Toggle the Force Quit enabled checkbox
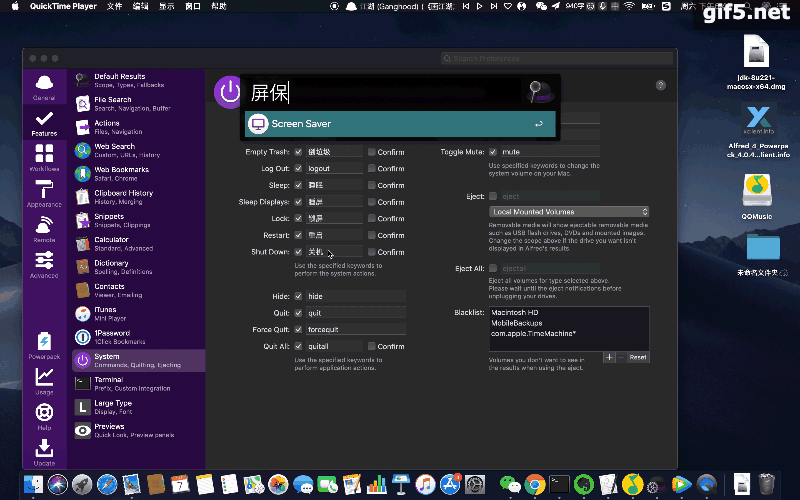The image size is (800, 500). 298,330
